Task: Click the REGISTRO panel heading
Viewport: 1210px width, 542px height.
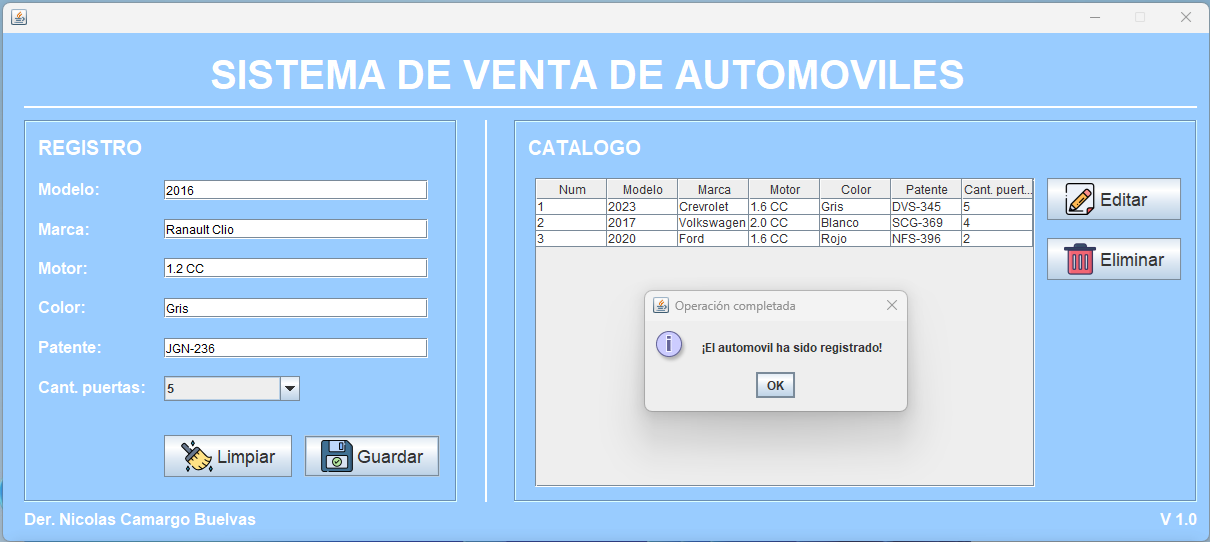Action: click(90, 148)
